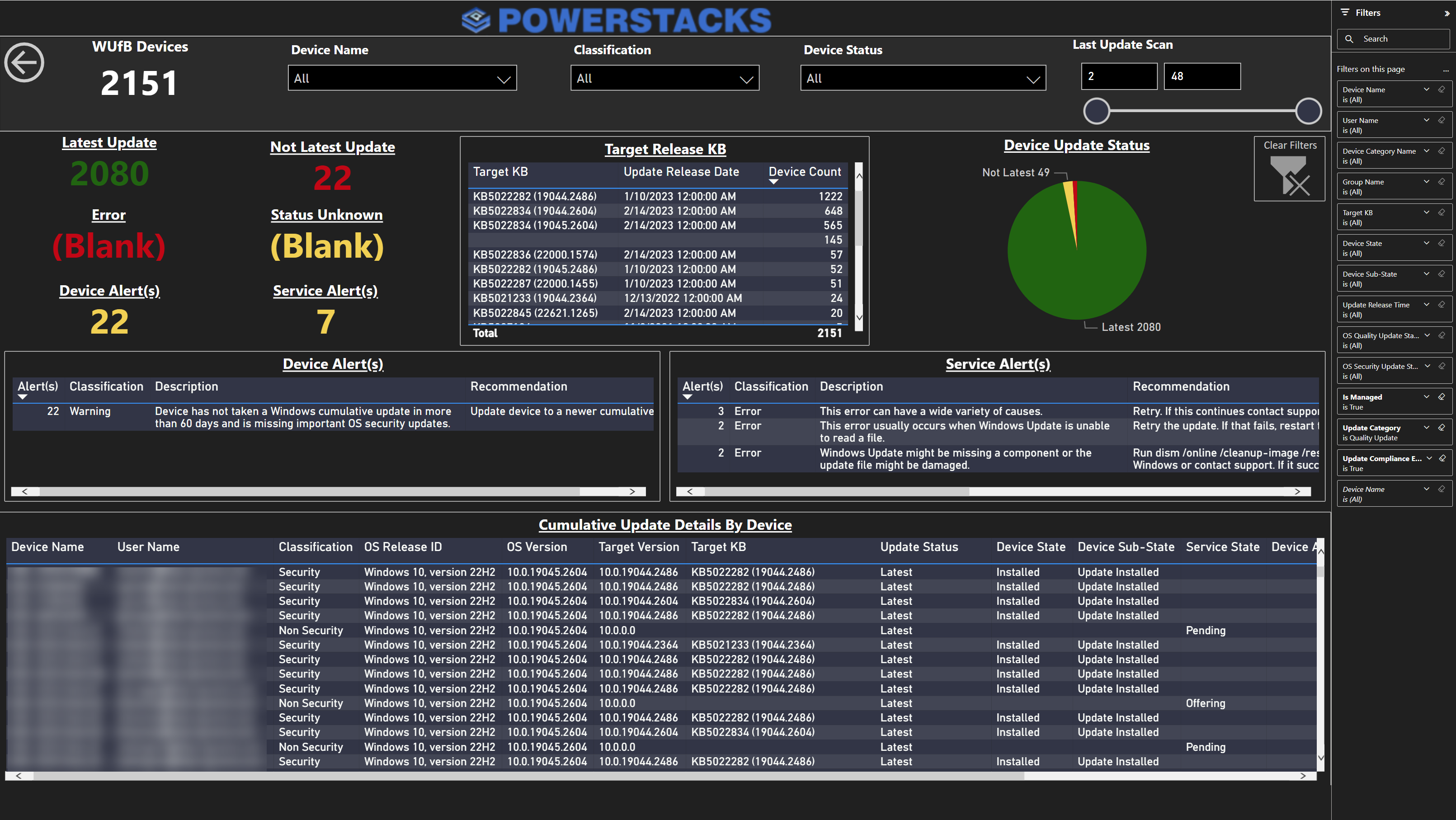Click scroll-left arrow in Device Alert(s) table
Screen dimensions: 1456x820
(x=25, y=492)
